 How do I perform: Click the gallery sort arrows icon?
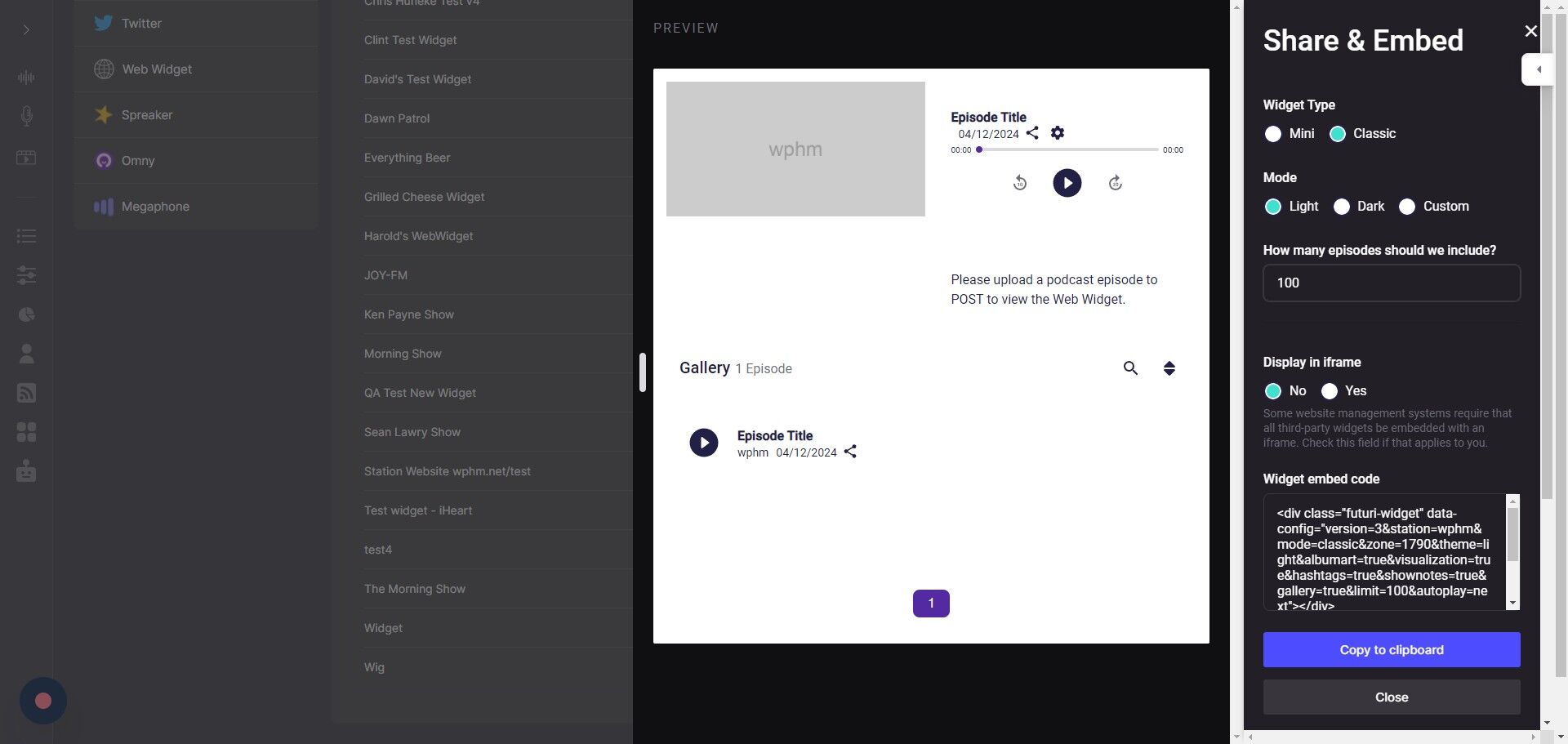pyautogui.click(x=1169, y=368)
